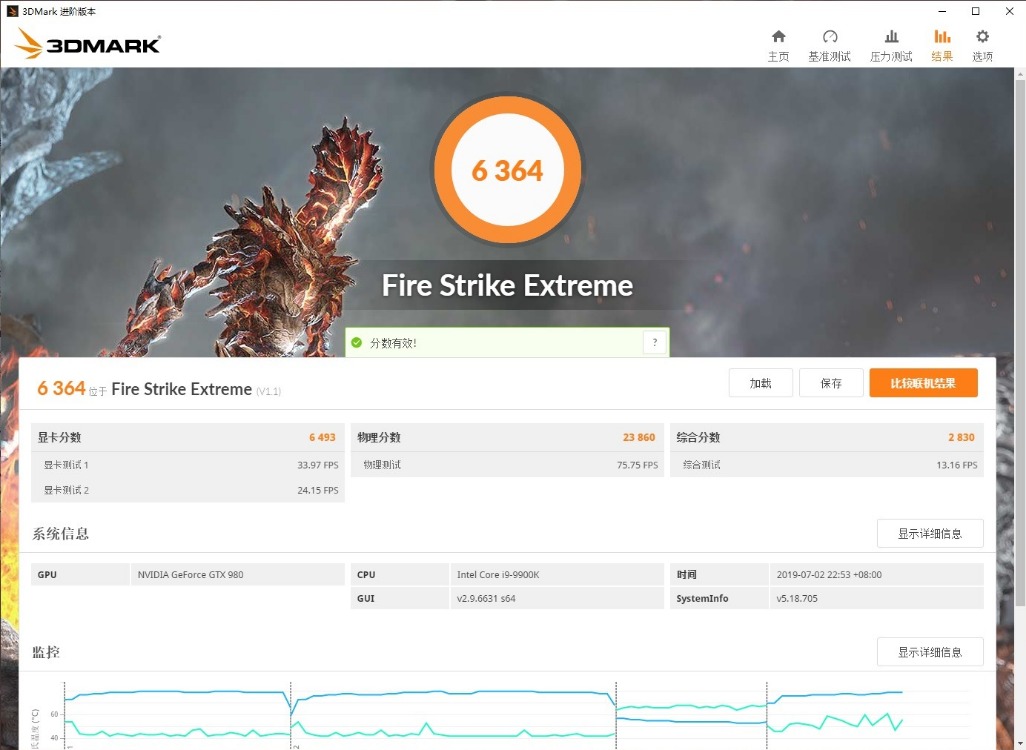Click the Fire Strike Extreme banner title
The width and height of the screenshot is (1026, 750).
click(x=507, y=285)
